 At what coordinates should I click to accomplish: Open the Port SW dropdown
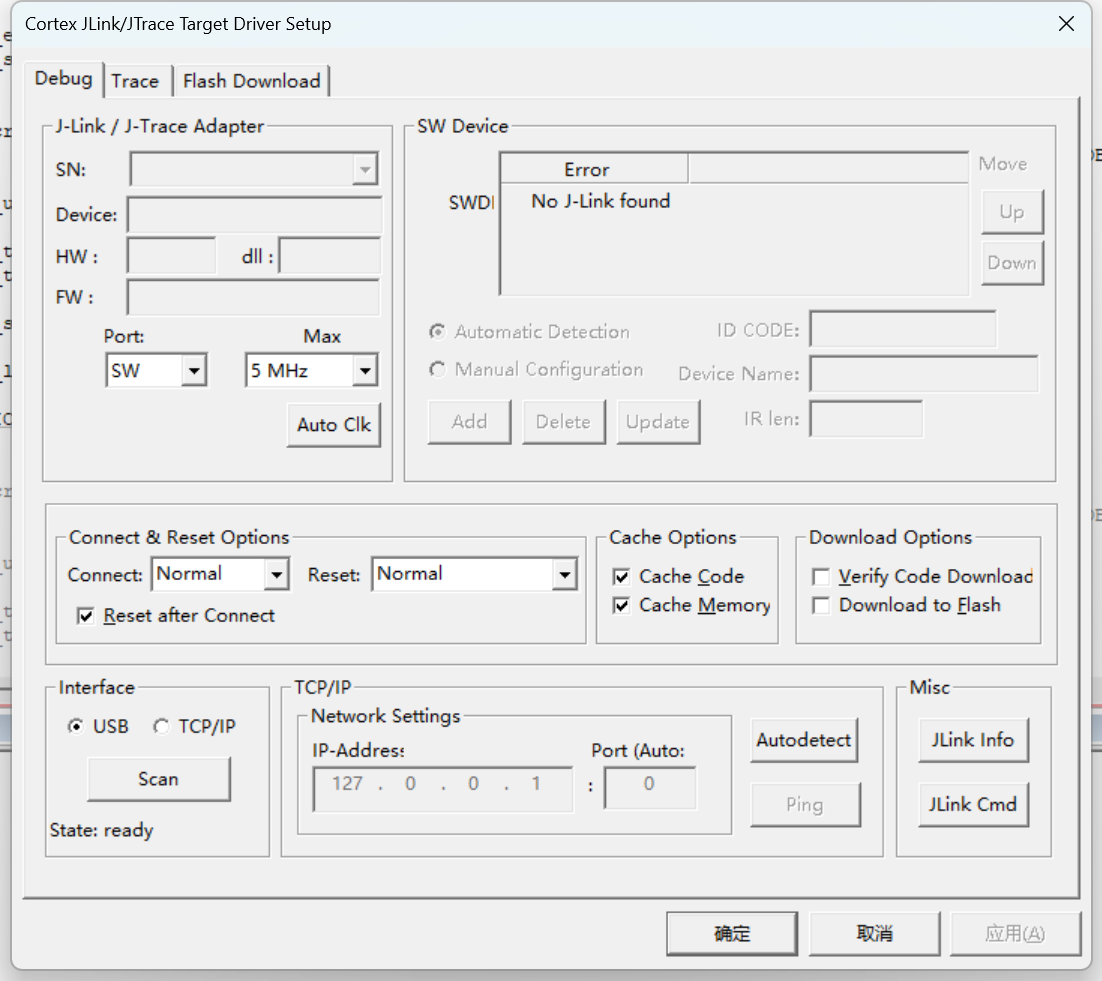[156, 370]
